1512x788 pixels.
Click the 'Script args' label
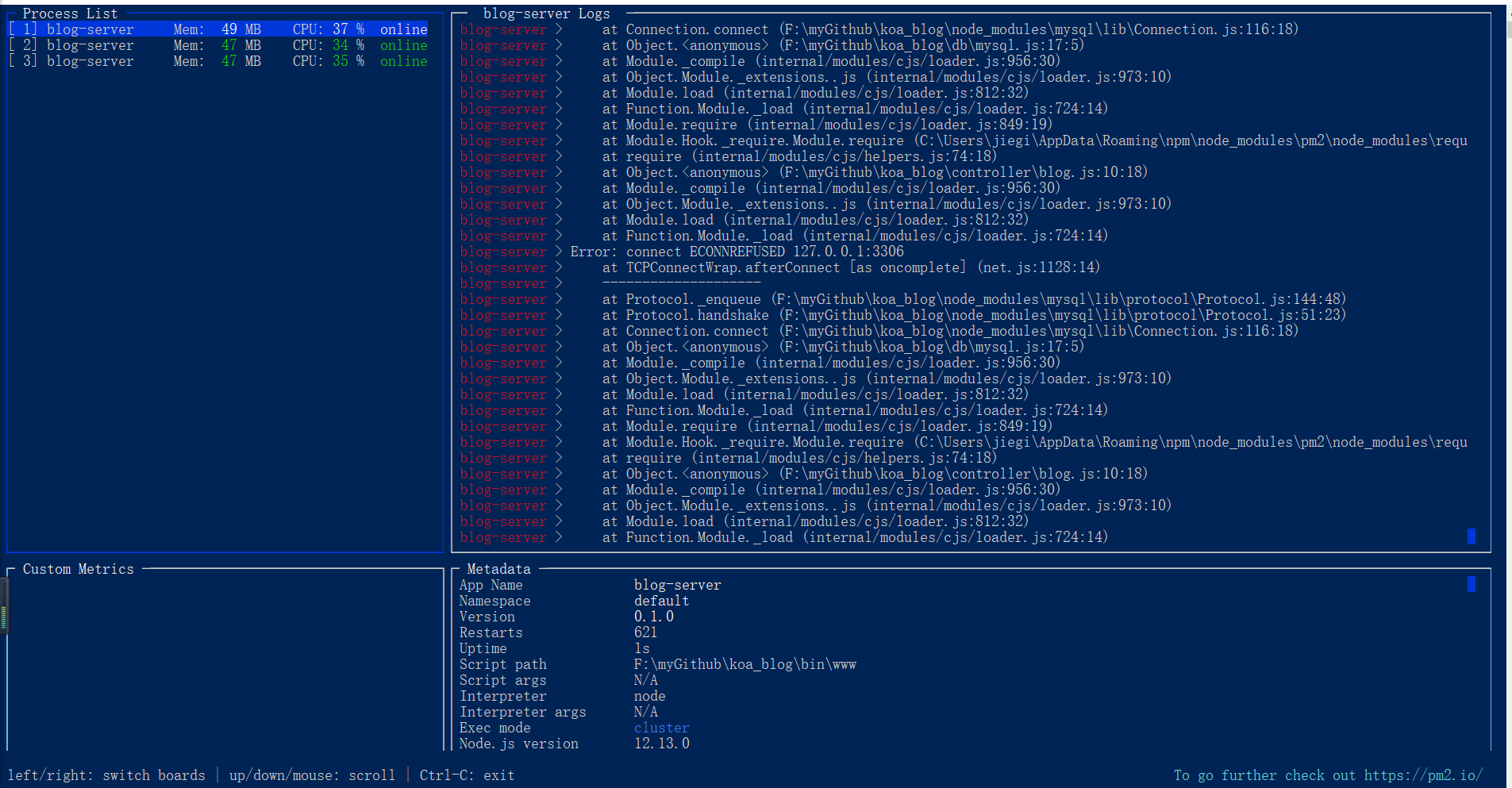[x=502, y=680]
